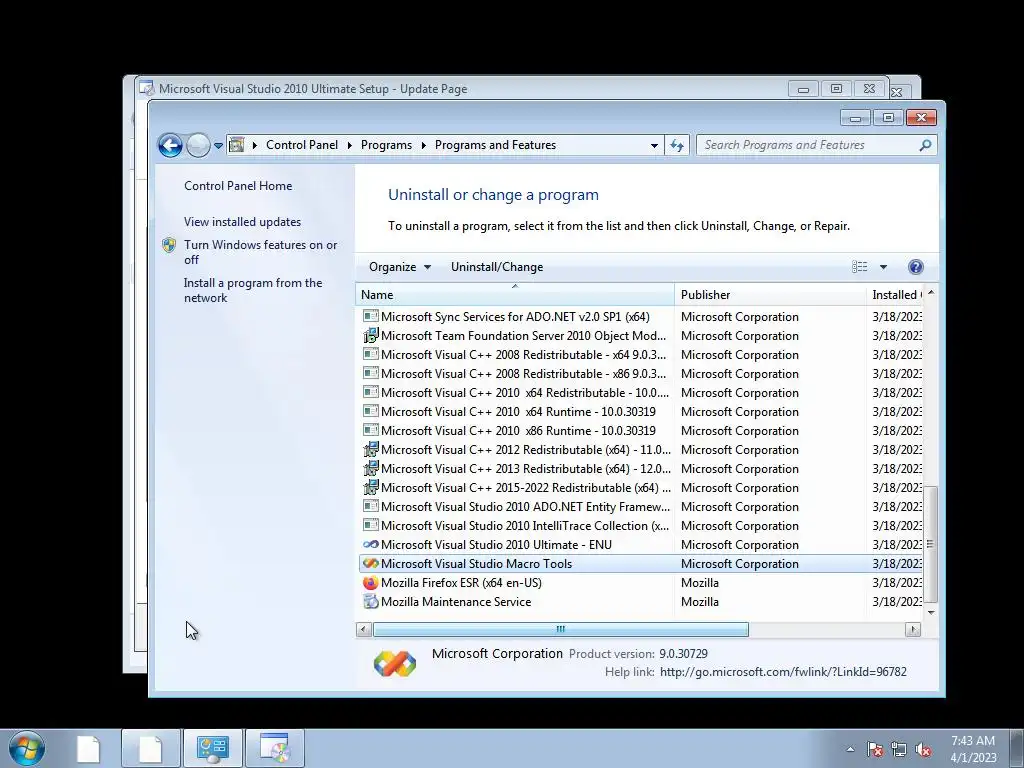This screenshot has width=1024, height=768.
Task: Open the taskbar clock showing 7:43 AM
Action: 973,749
